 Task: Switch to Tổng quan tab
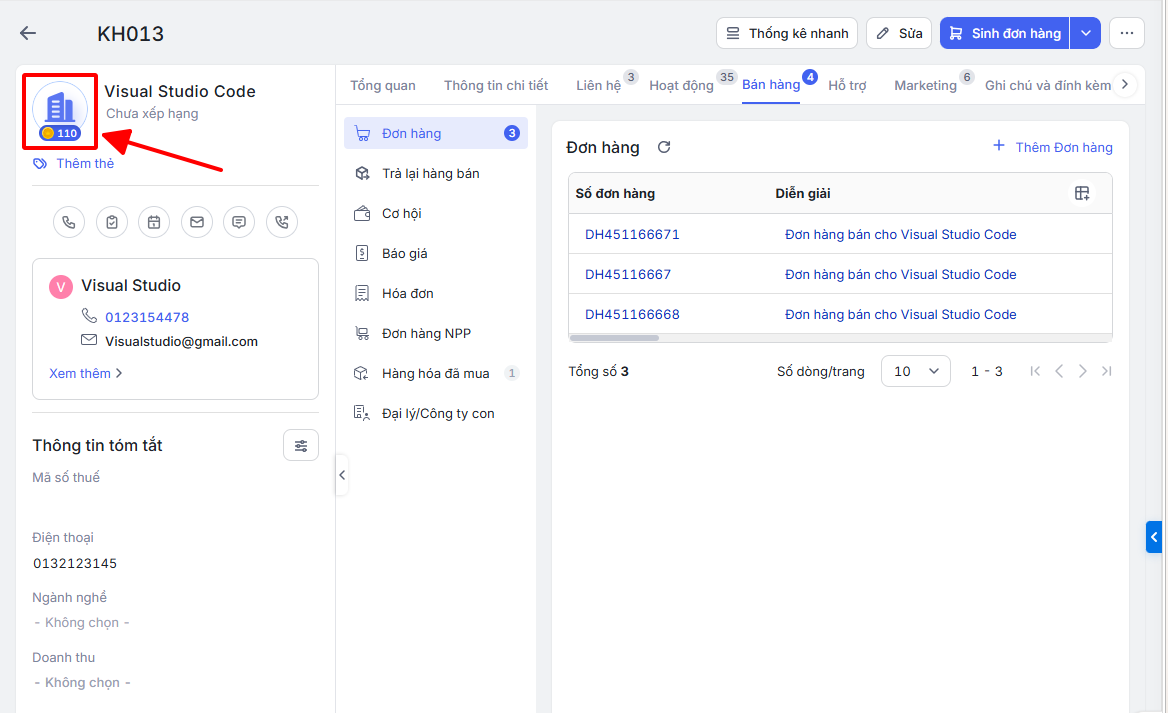coord(383,86)
